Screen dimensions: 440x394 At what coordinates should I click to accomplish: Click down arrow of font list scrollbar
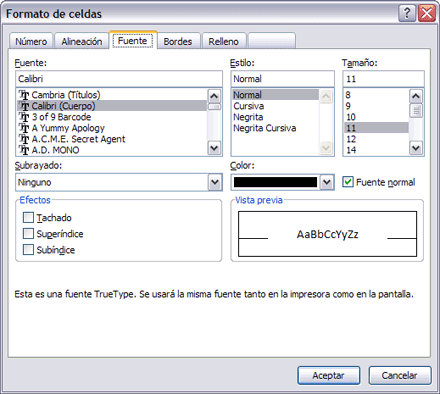point(214,148)
